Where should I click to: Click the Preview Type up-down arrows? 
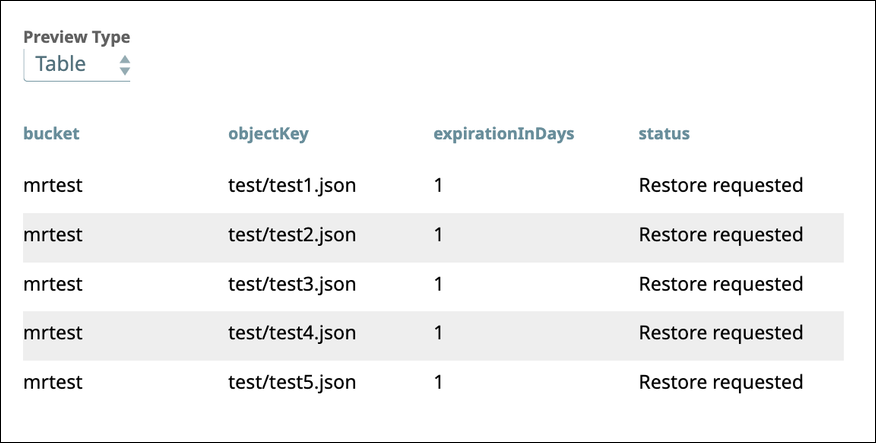124,65
